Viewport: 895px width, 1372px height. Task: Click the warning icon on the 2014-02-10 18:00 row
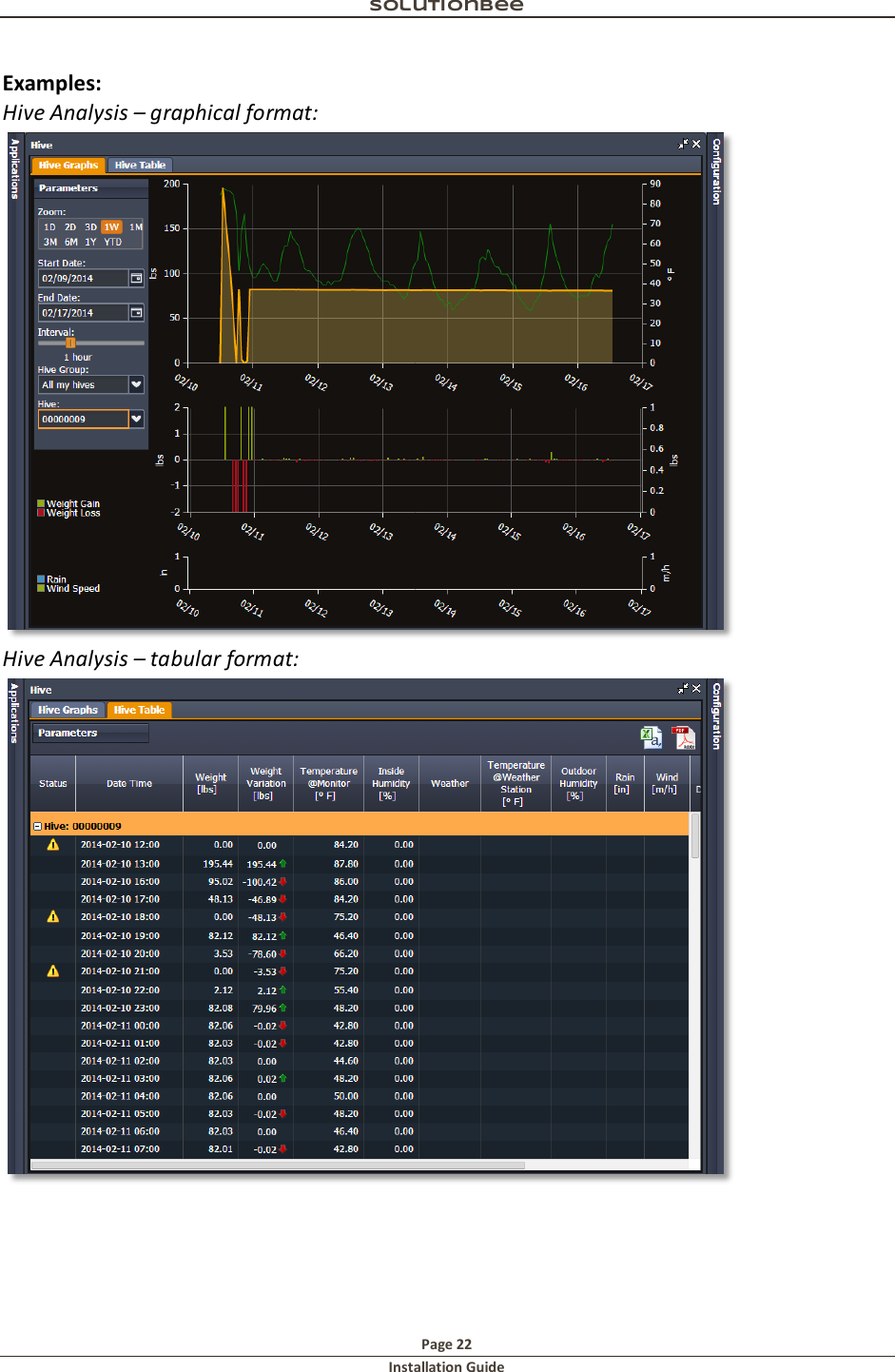point(51,916)
